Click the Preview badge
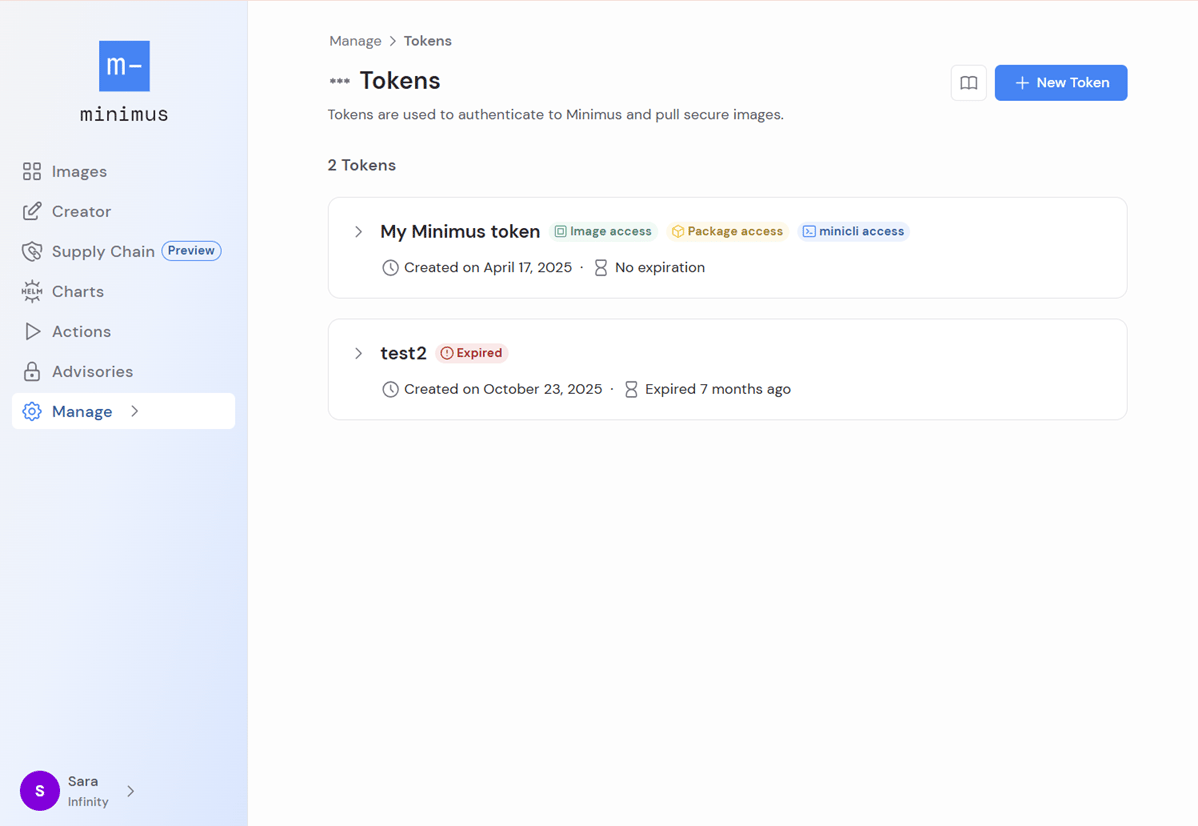The width and height of the screenshot is (1198, 826). tap(191, 251)
